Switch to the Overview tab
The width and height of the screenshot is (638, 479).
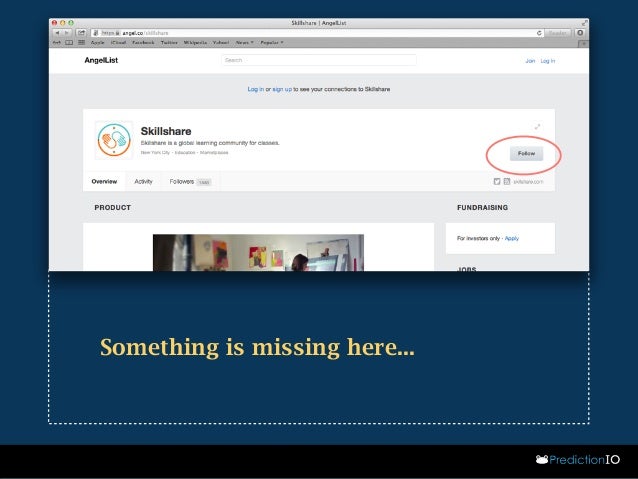[x=104, y=182]
